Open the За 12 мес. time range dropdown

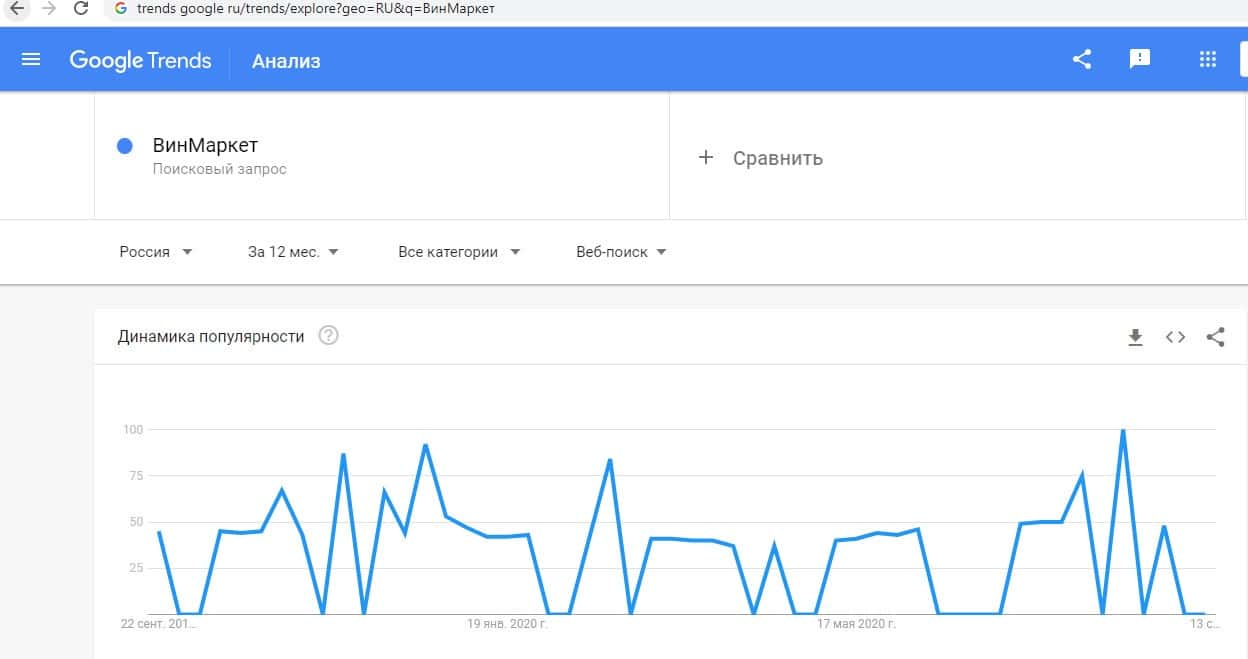pyautogui.click(x=293, y=252)
